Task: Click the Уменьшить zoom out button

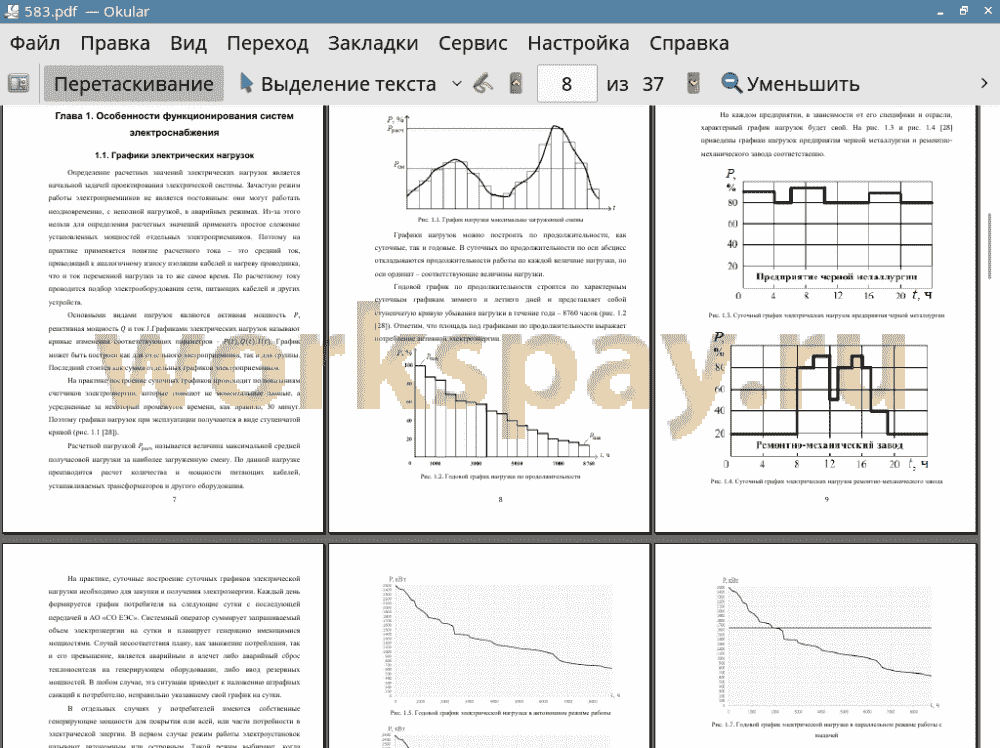Action: point(790,84)
